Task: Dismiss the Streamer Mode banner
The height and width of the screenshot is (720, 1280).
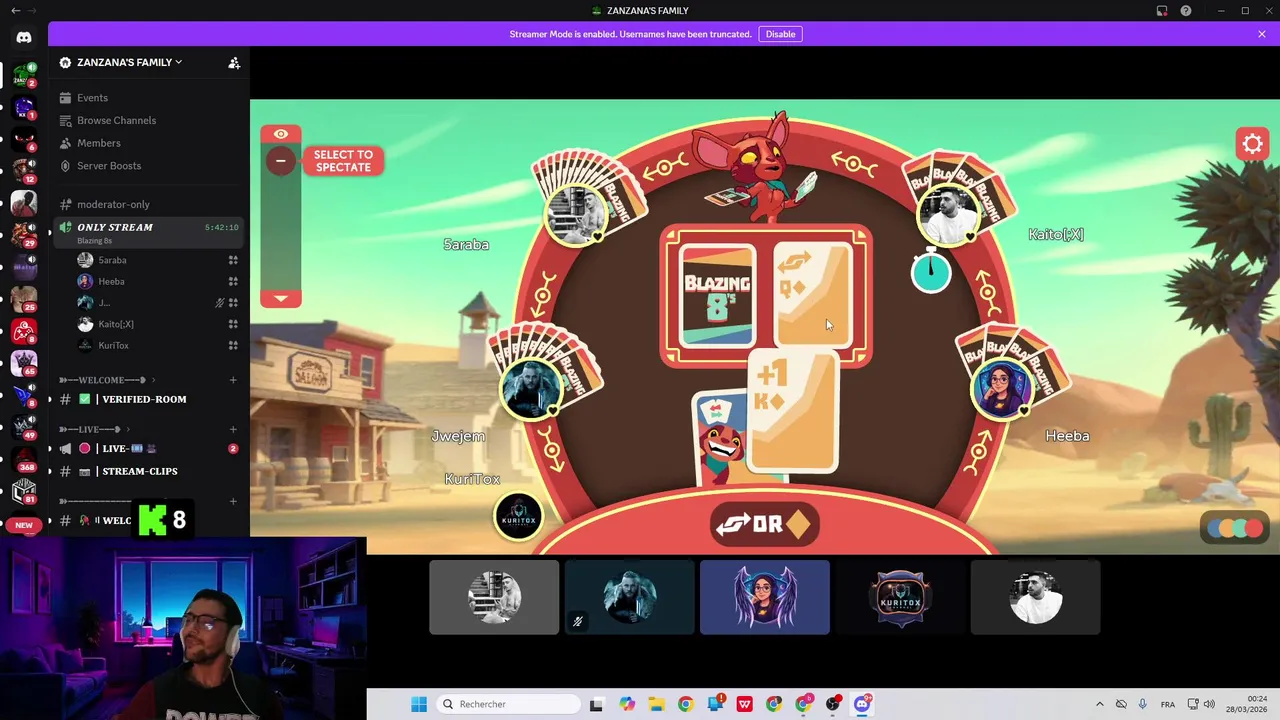Action: click(x=1262, y=34)
